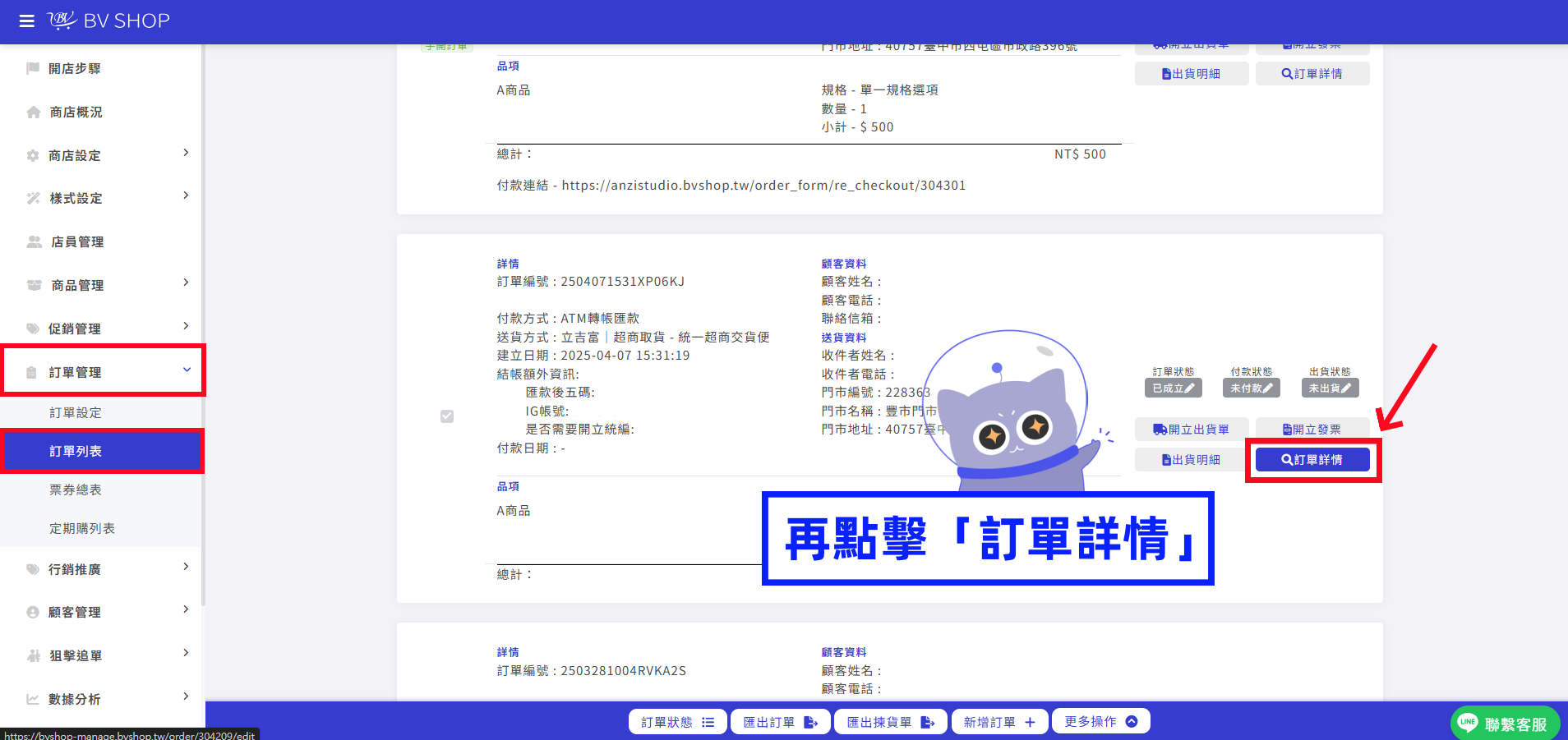Click 匯出揀貨單 export button
Image resolution: width=1568 pixels, height=740 pixels.
891,722
